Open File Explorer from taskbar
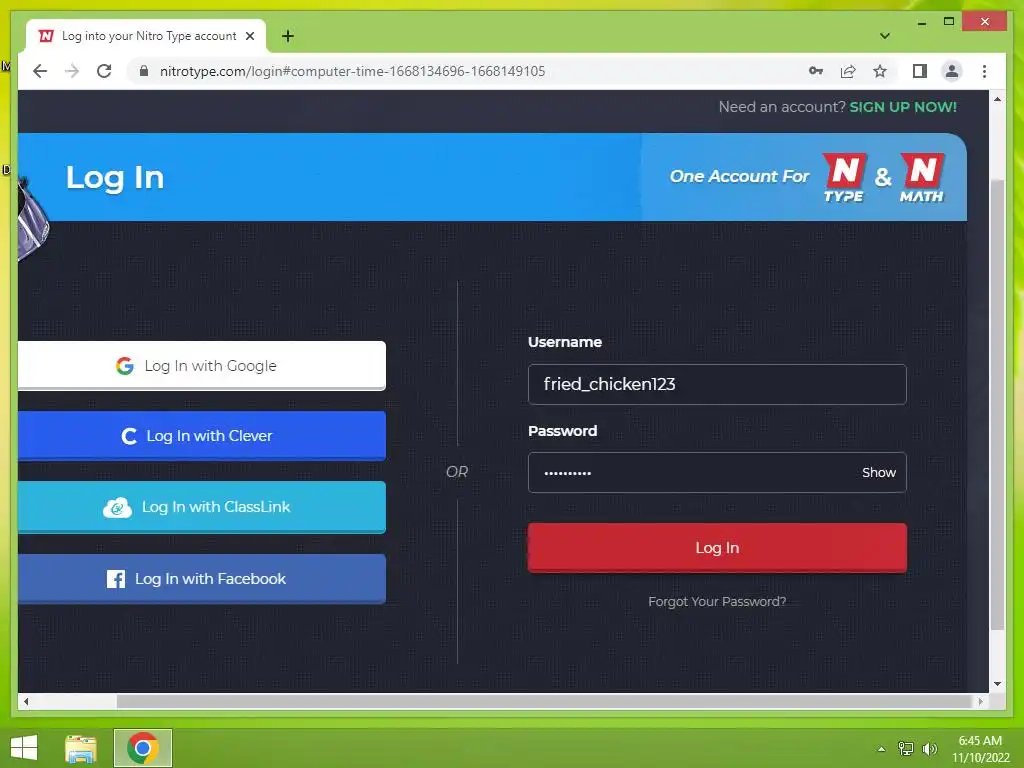The image size is (1024, 768). pyautogui.click(x=81, y=748)
